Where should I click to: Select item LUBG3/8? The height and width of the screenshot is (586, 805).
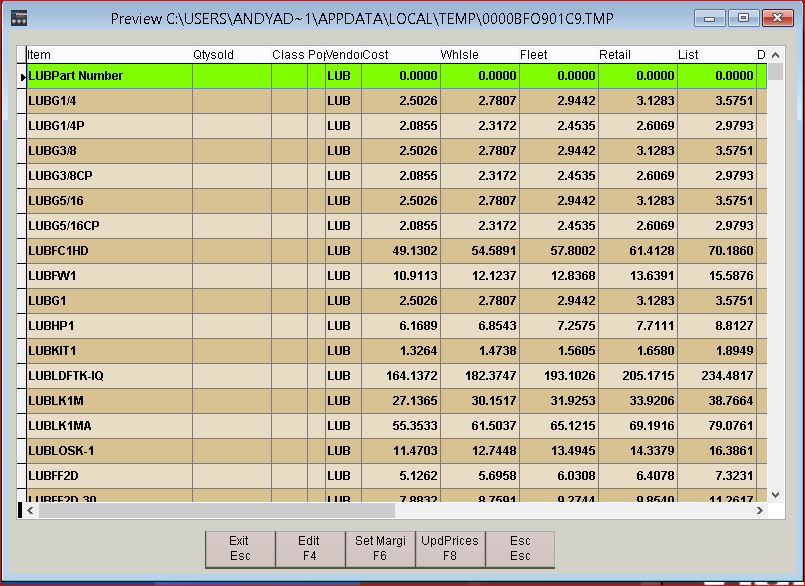click(109, 151)
